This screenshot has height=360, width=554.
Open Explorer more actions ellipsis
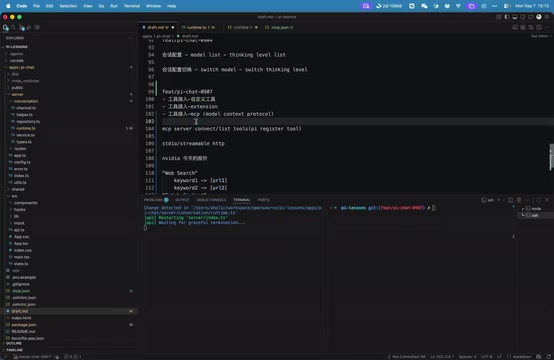pos(130,38)
